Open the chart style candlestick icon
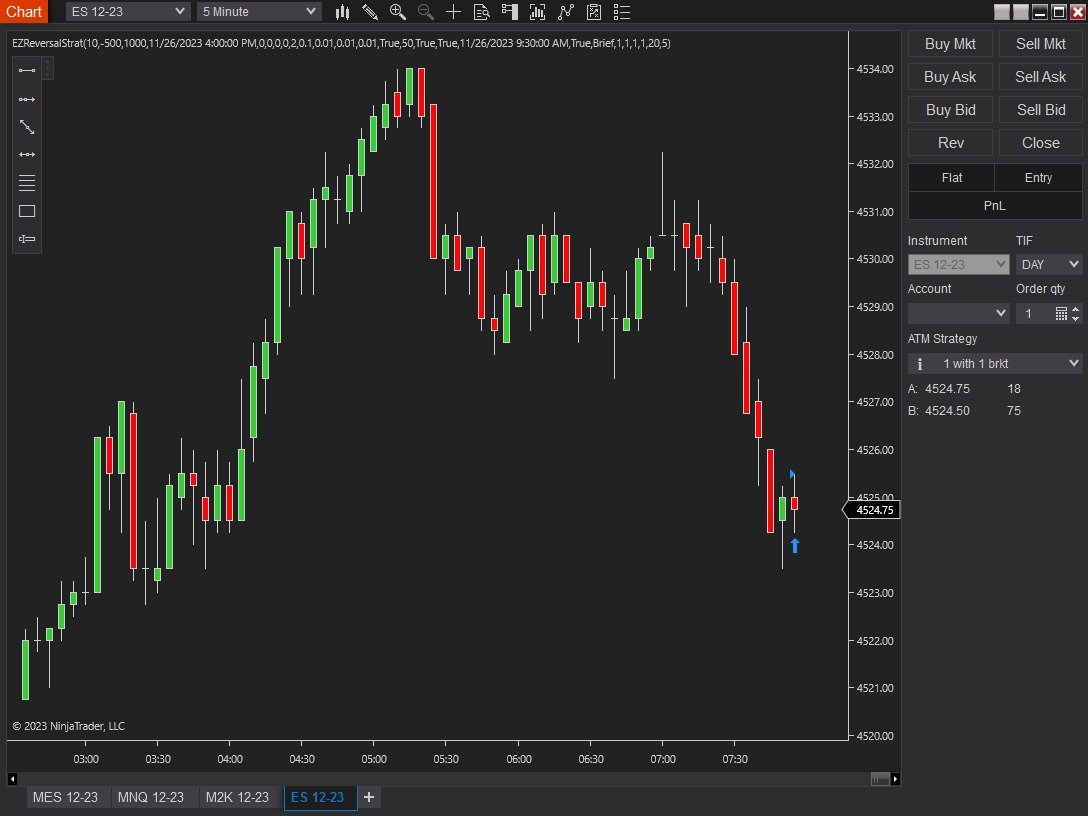Screen dimensions: 1088x816 pyautogui.click(x=342, y=12)
